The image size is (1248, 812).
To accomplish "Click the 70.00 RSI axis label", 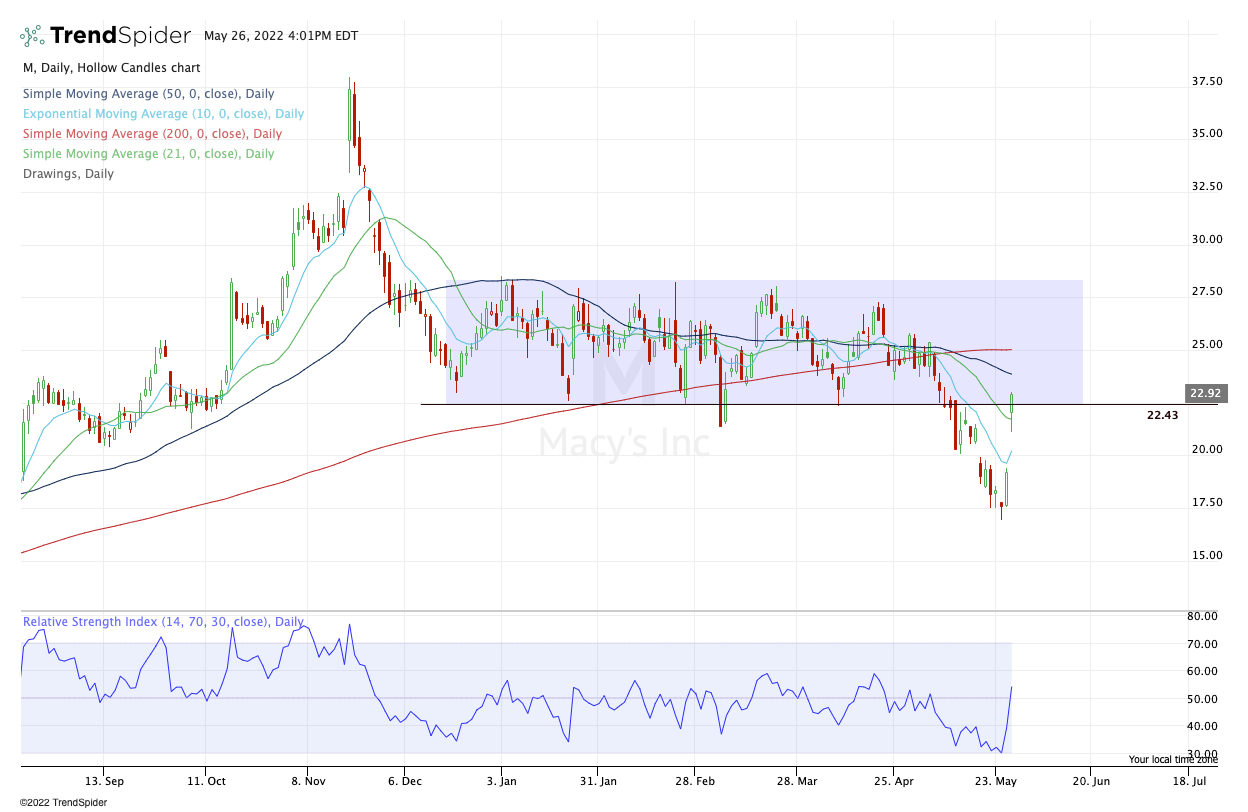I will click(1203, 645).
